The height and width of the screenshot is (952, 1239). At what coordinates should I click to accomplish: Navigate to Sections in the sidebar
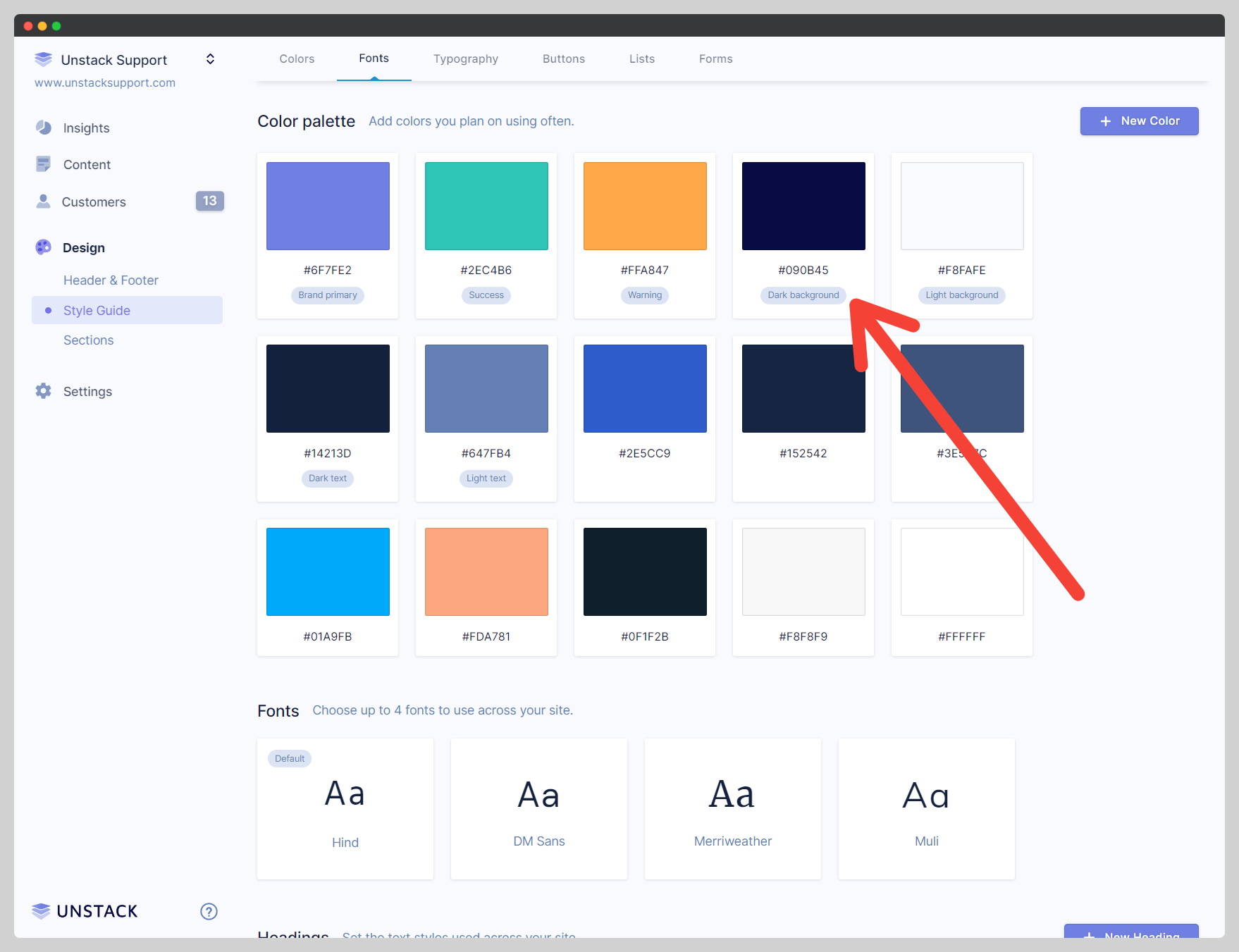pos(89,340)
